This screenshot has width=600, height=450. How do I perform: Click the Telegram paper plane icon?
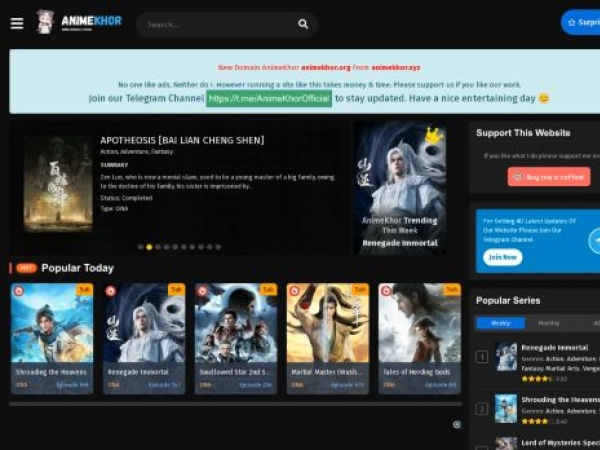tap(595, 241)
